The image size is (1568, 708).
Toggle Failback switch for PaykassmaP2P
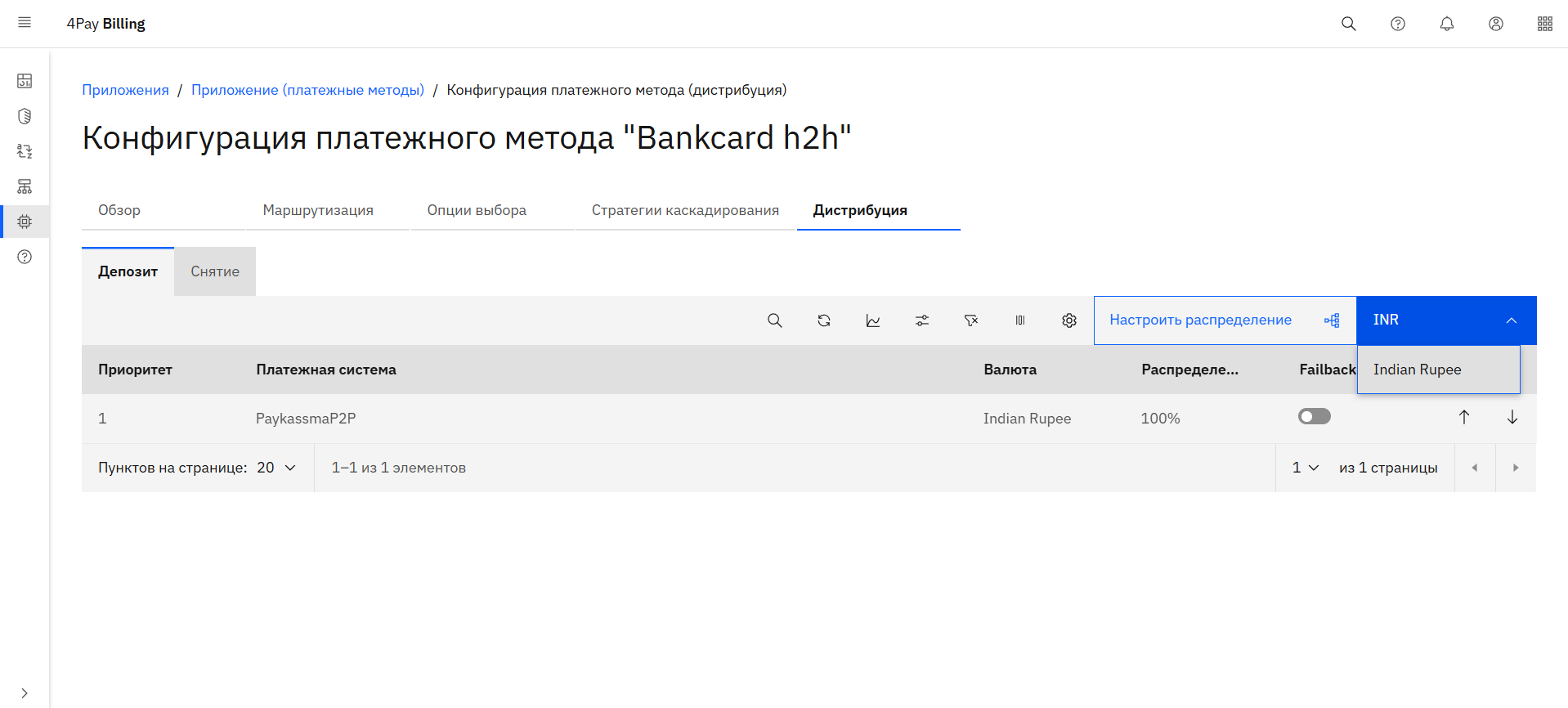(x=1314, y=417)
